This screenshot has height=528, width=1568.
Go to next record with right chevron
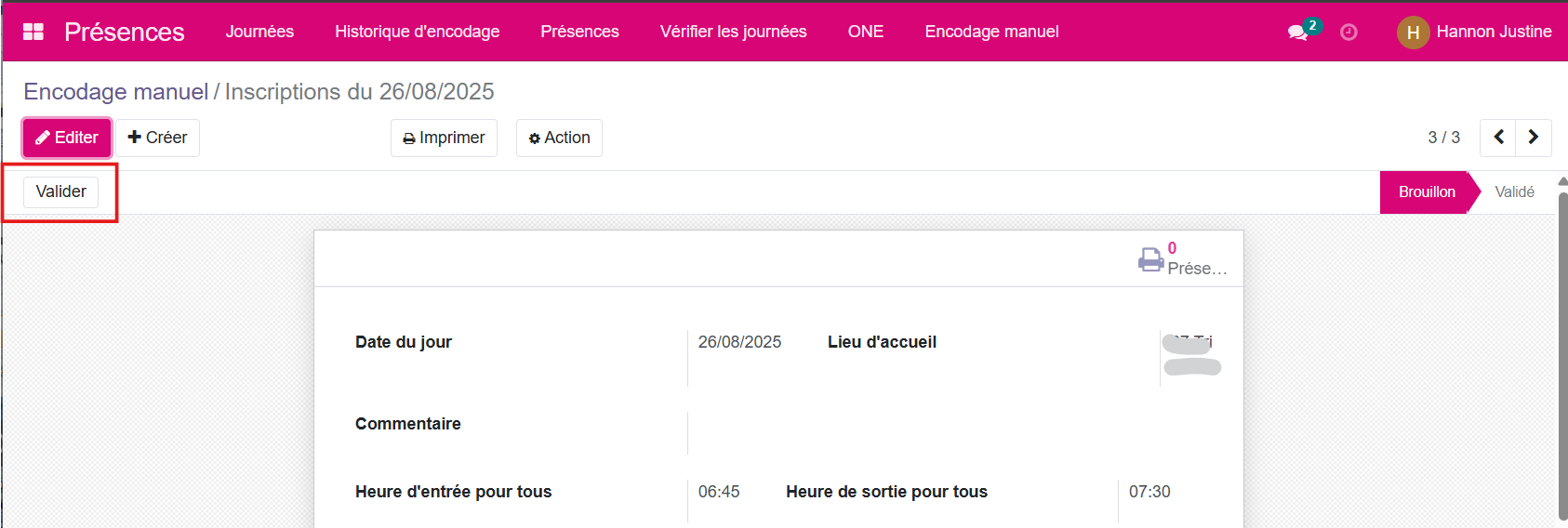click(x=1534, y=138)
